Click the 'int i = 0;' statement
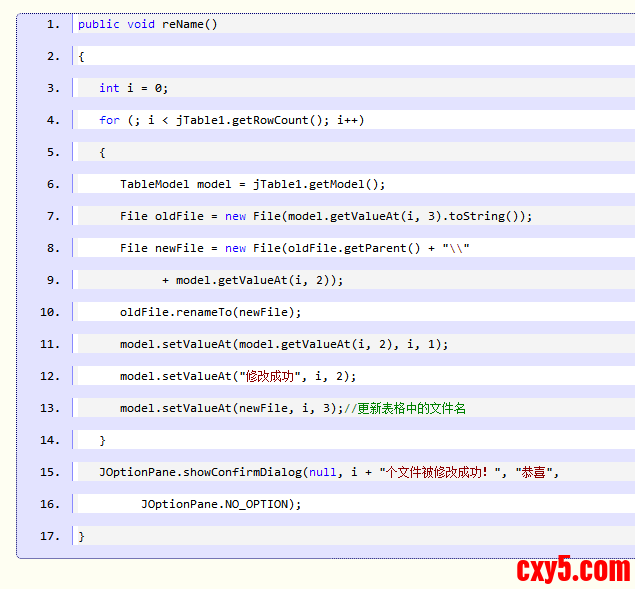 pos(133,88)
